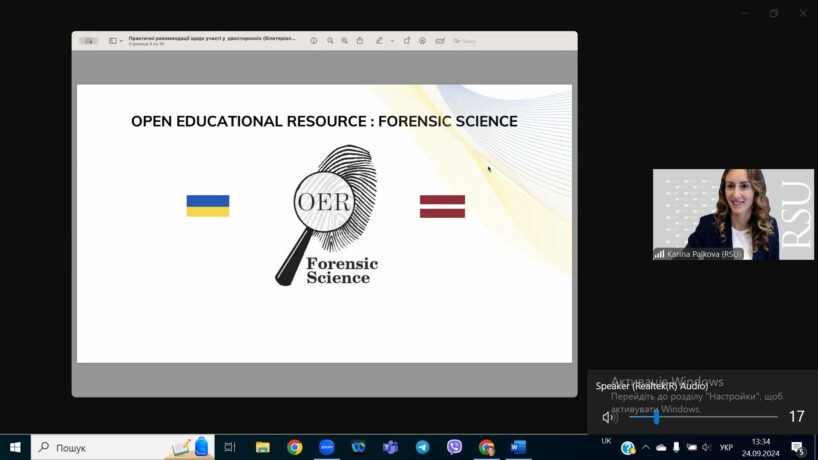Viewport: 818px width, 460px height.
Task: Open Viber from the taskbar
Action: pos(454,447)
